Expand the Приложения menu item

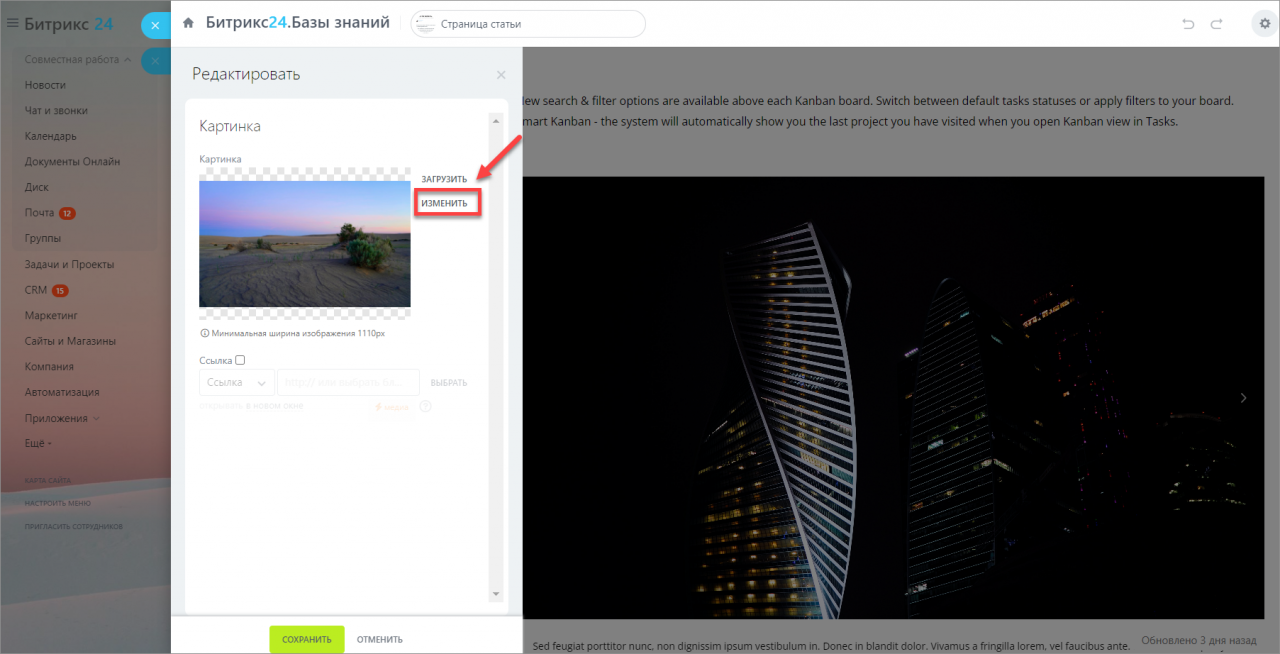coord(61,418)
